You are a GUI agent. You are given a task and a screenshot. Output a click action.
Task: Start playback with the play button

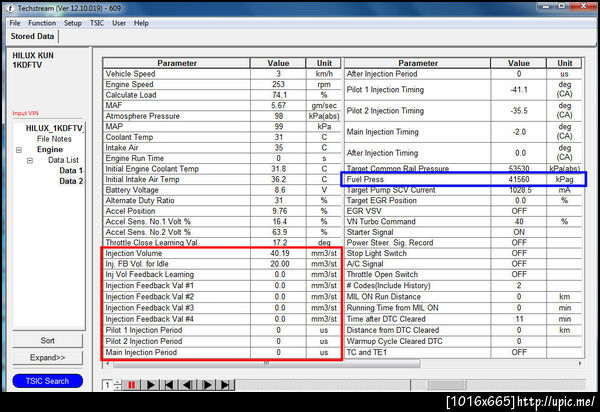click(150, 385)
